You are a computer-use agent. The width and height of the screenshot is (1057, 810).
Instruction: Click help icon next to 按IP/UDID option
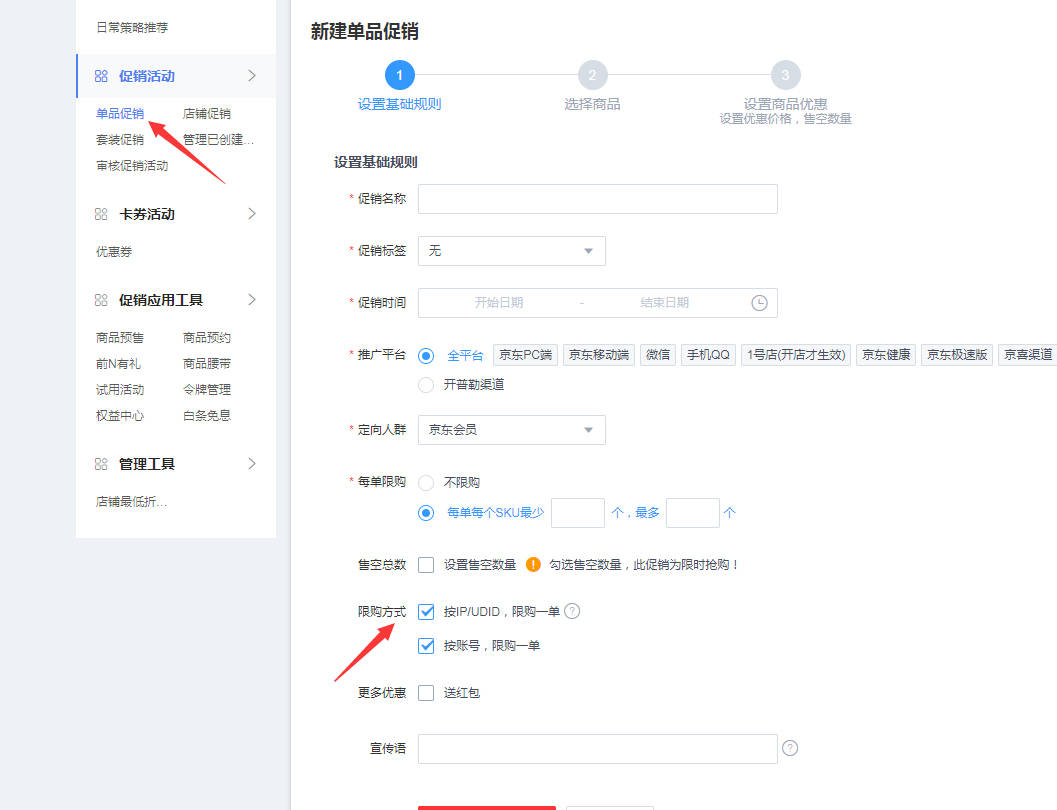572,611
